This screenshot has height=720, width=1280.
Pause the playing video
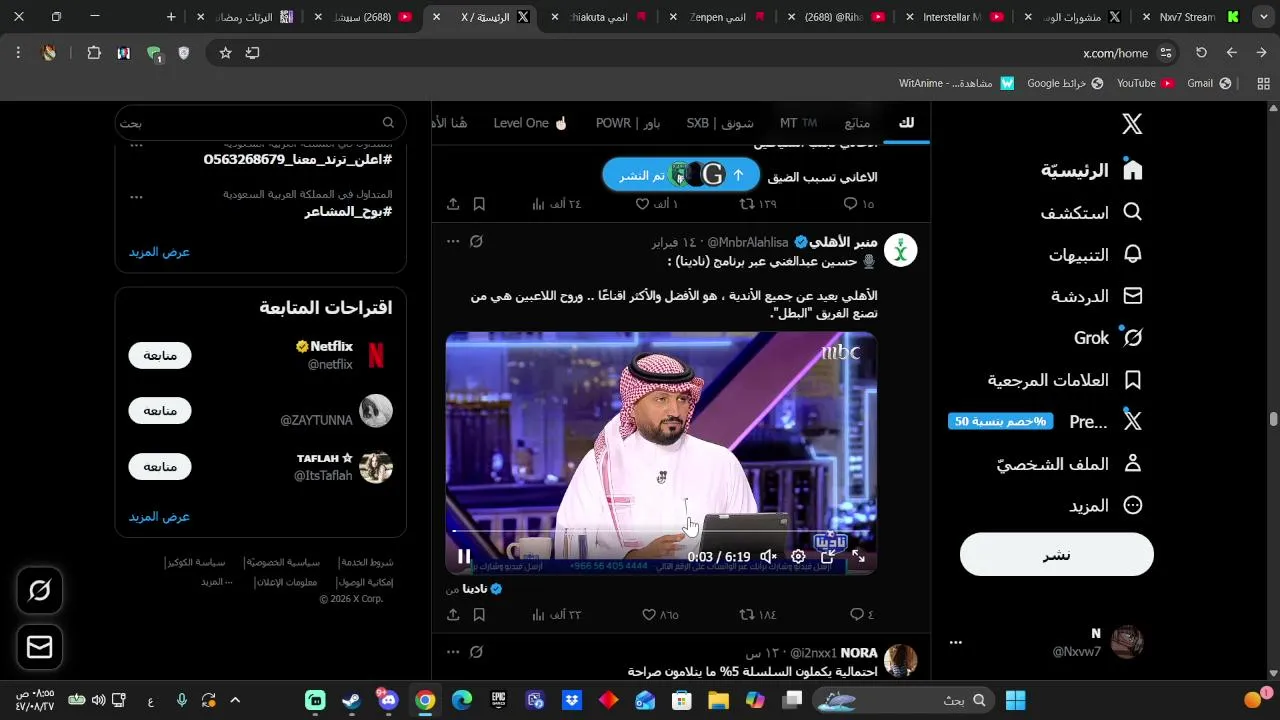pos(464,556)
